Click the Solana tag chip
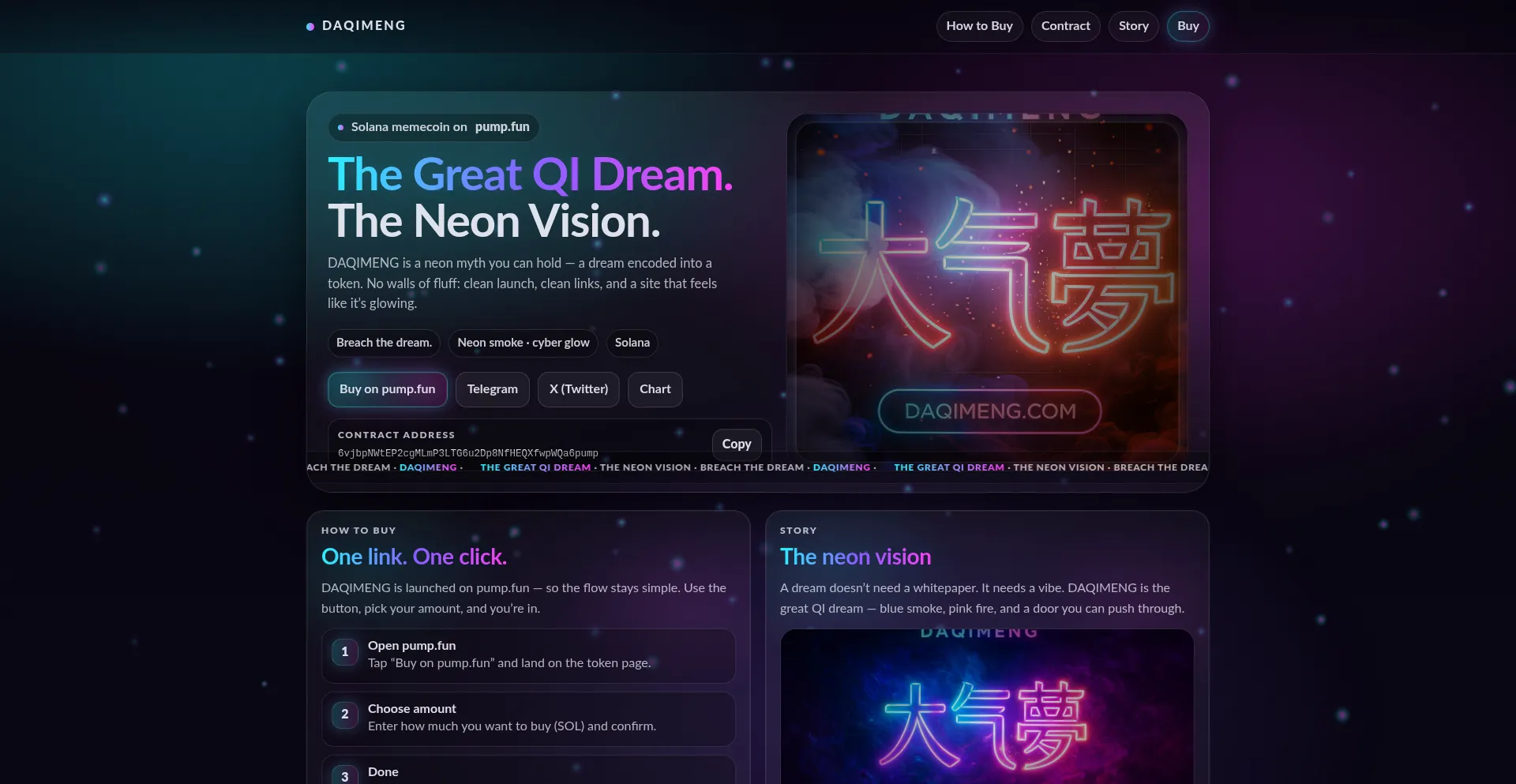The height and width of the screenshot is (784, 1516). pyautogui.click(x=632, y=343)
